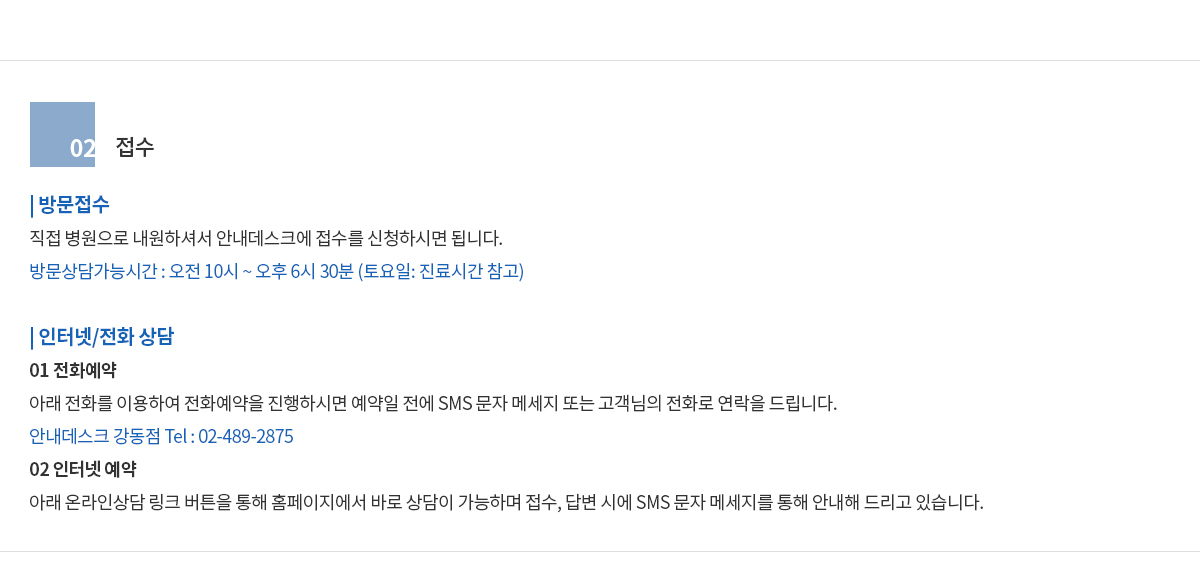
Task: Click the phone reservation SMS description sentence
Action: click(x=433, y=403)
